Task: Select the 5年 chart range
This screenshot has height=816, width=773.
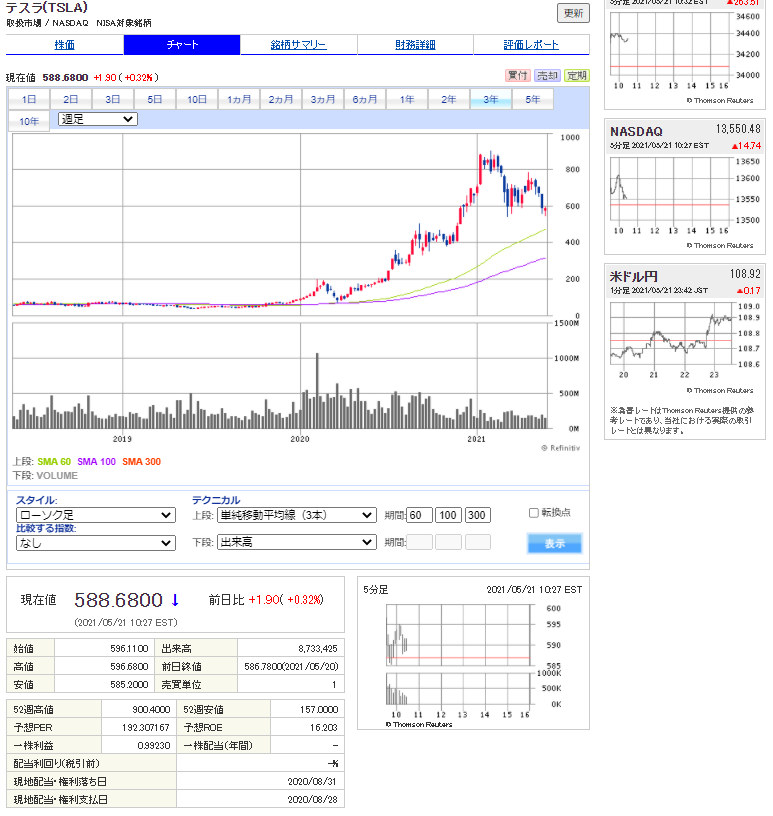Action: 533,99
